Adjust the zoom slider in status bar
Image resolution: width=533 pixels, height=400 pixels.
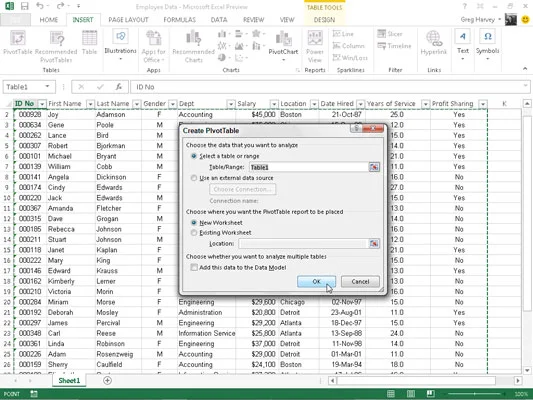click(x=475, y=394)
